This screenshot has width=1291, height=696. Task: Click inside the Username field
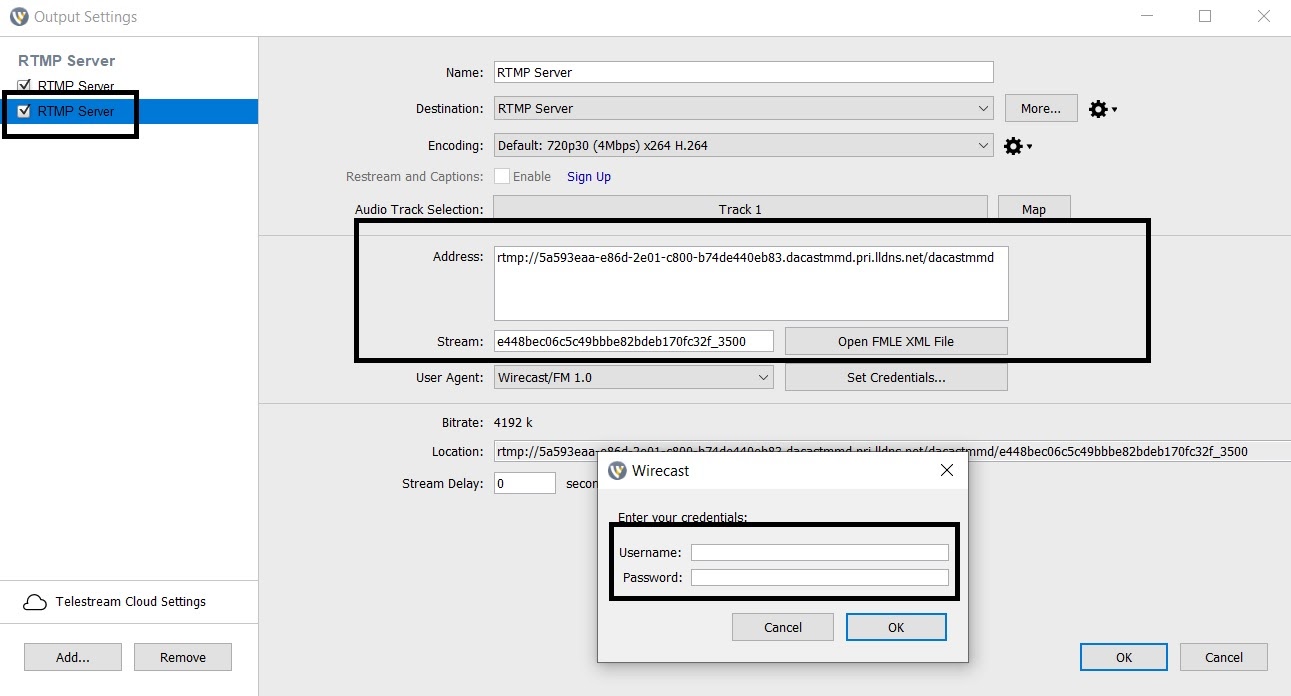(819, 551)
